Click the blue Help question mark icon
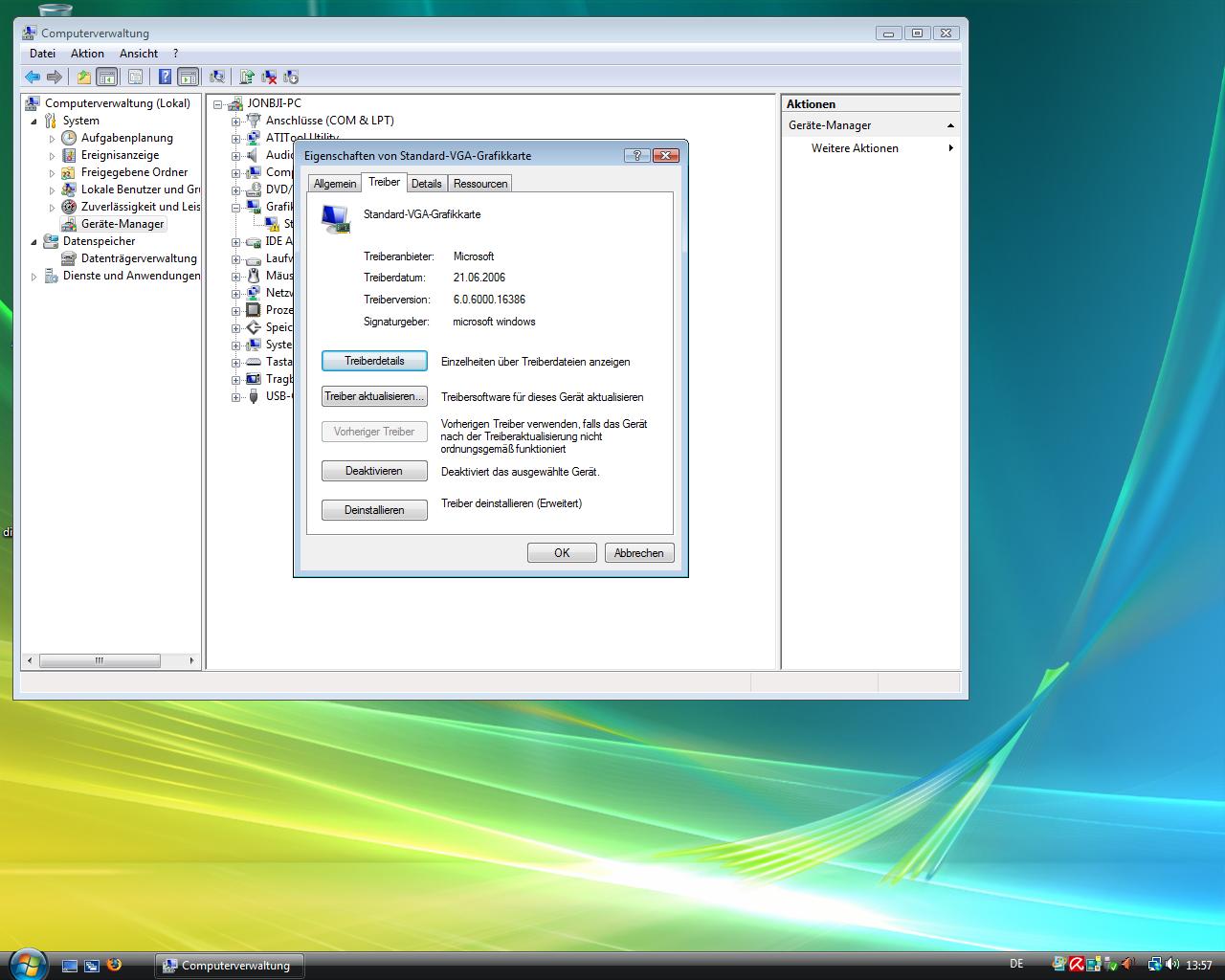 point(165,77)
